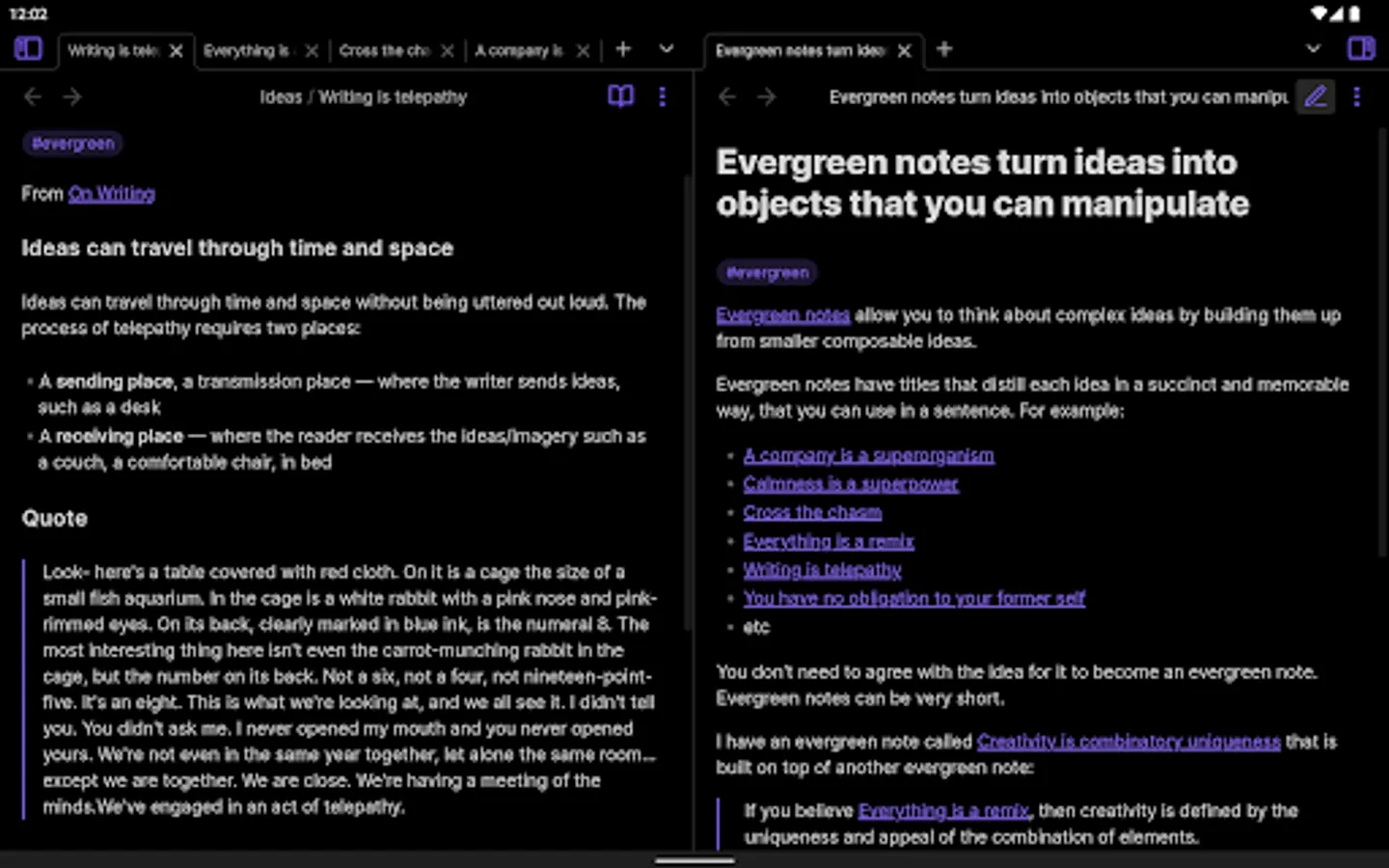
Task: Tap the Wi-Fi status icon
Action: pyautogui.click(x=1319, y=14)
